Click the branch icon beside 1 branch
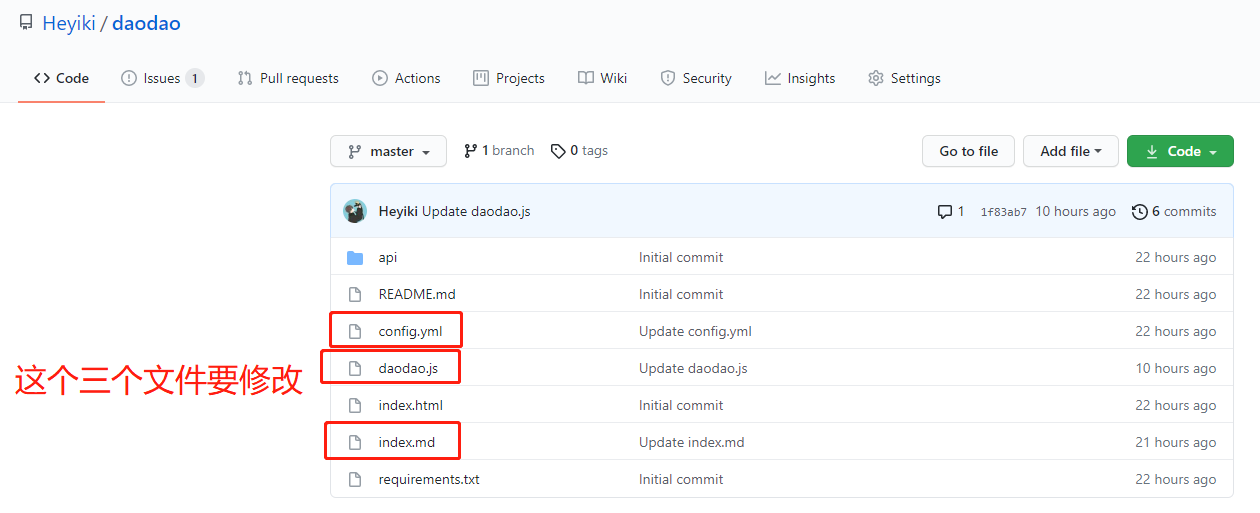 (470, 151)
